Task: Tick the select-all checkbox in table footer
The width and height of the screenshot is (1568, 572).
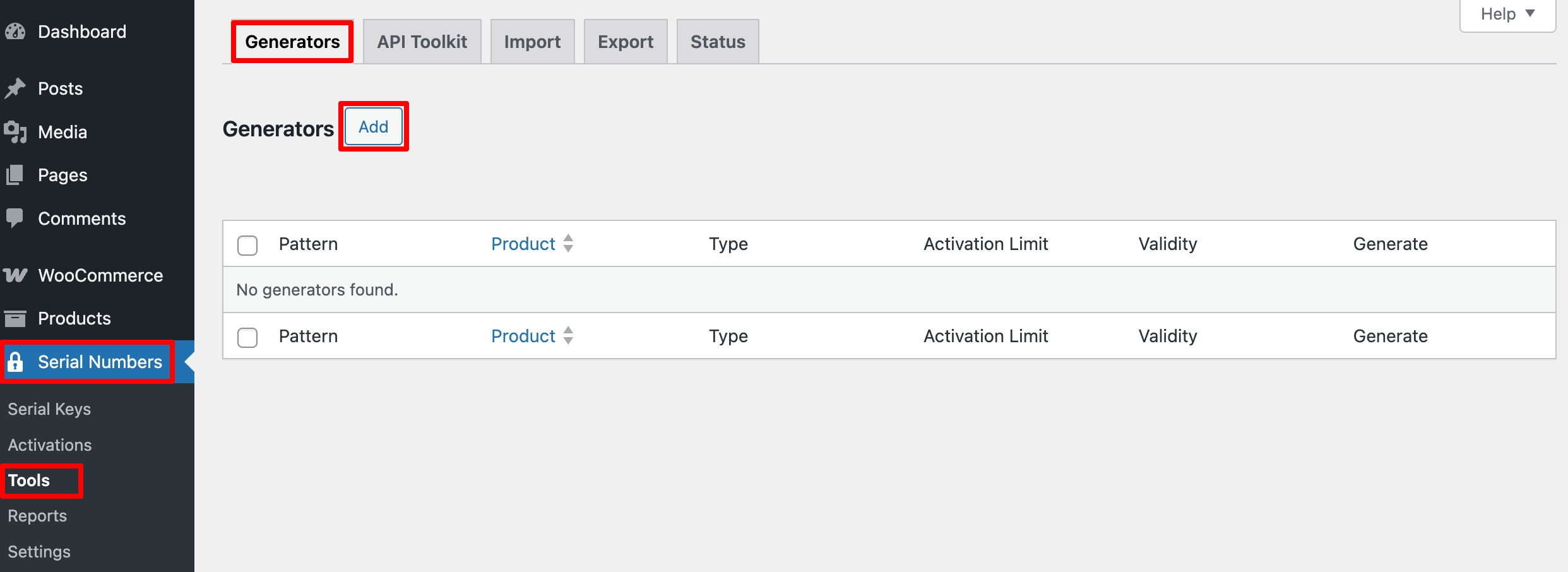Action: [x=247, y=337]
